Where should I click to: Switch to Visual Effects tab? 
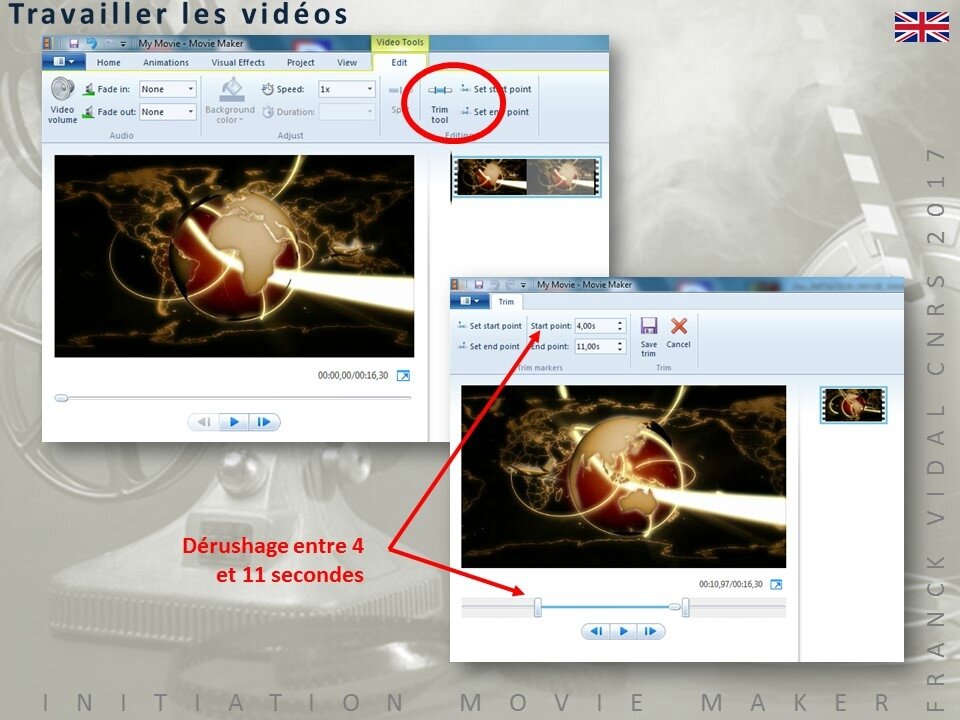coord(238,62)
